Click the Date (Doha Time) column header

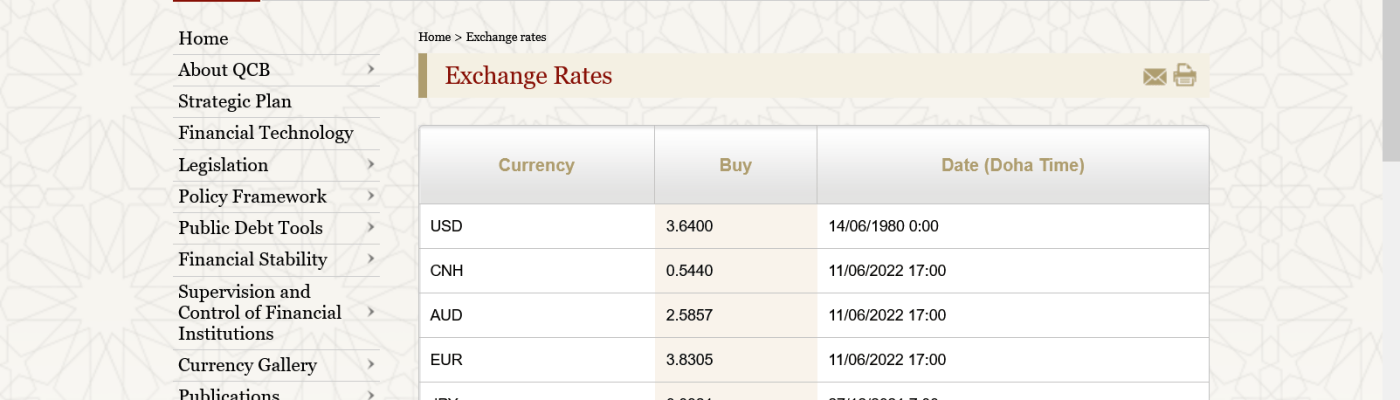tap(1013, 165)
